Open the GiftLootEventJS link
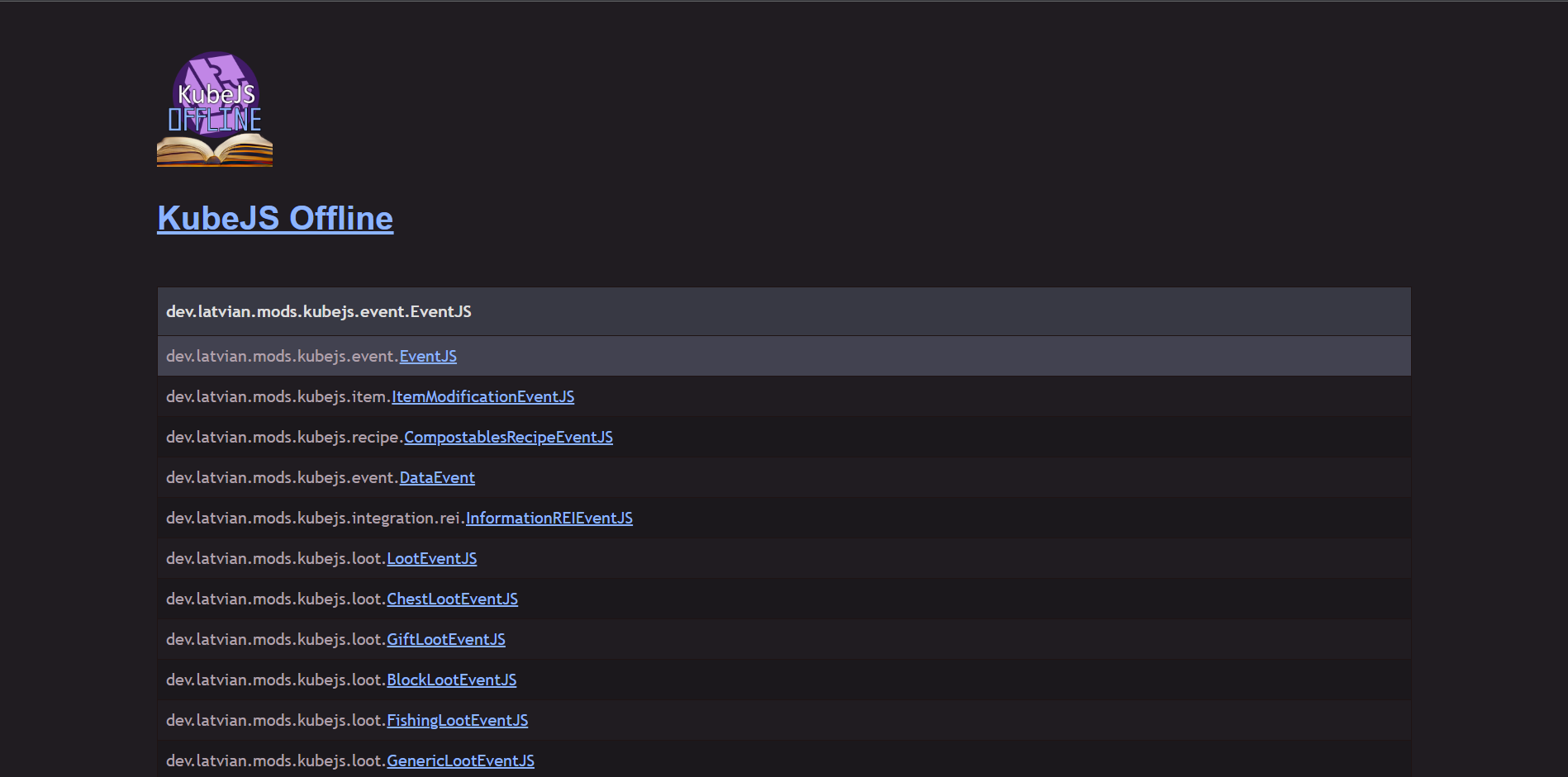The height and width of the screenshot is (777, 1568). click(x=445, y=640)
